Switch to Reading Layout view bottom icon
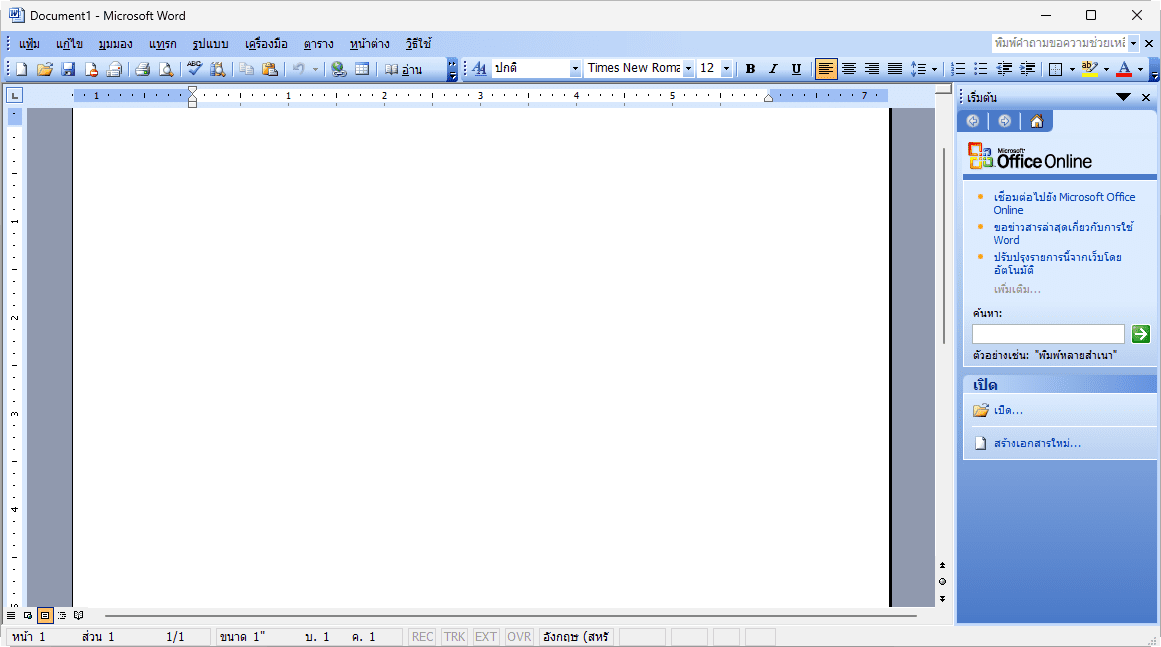 [78, 615]
